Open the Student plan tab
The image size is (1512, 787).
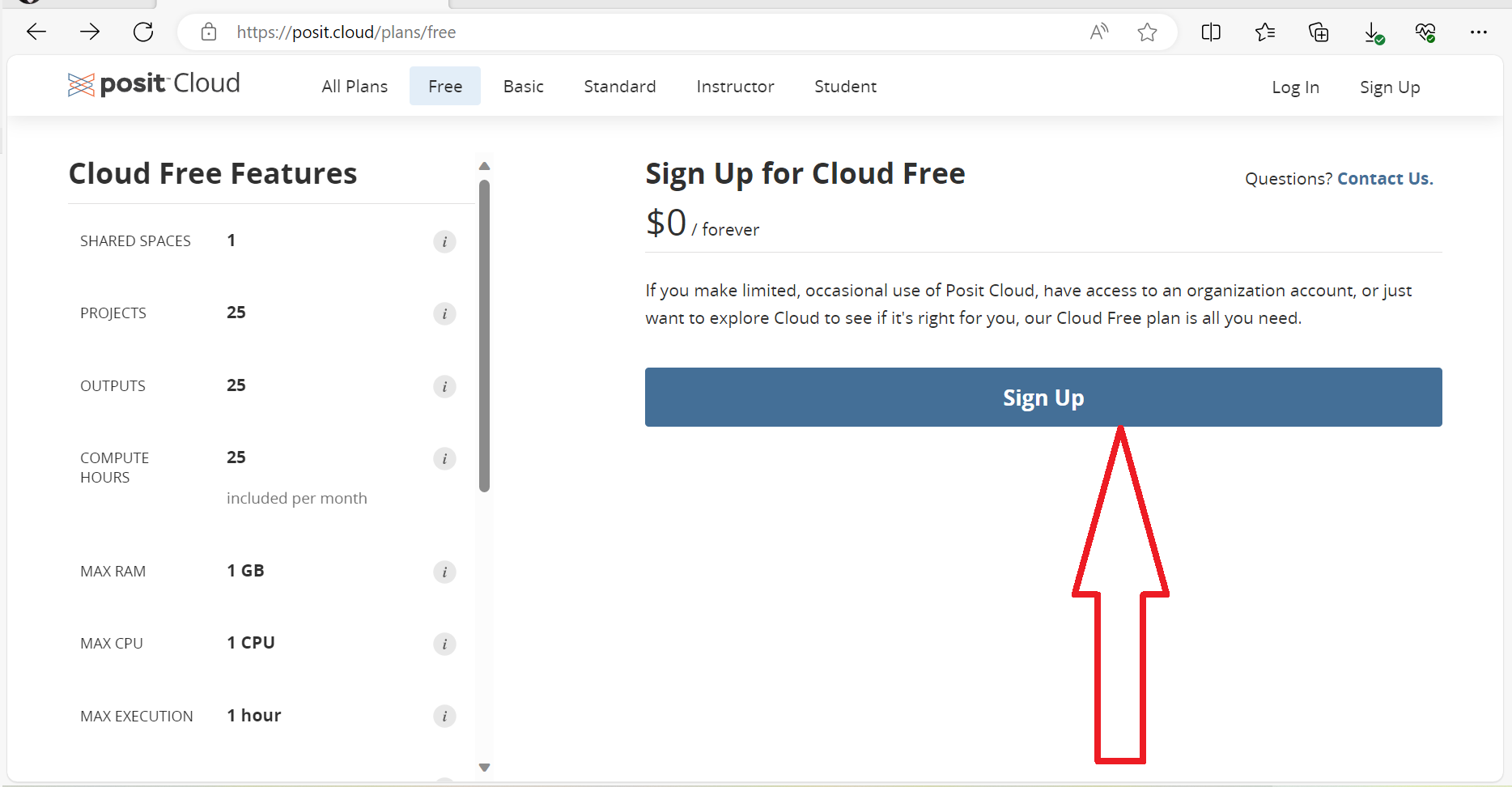(x=845, y=87)
